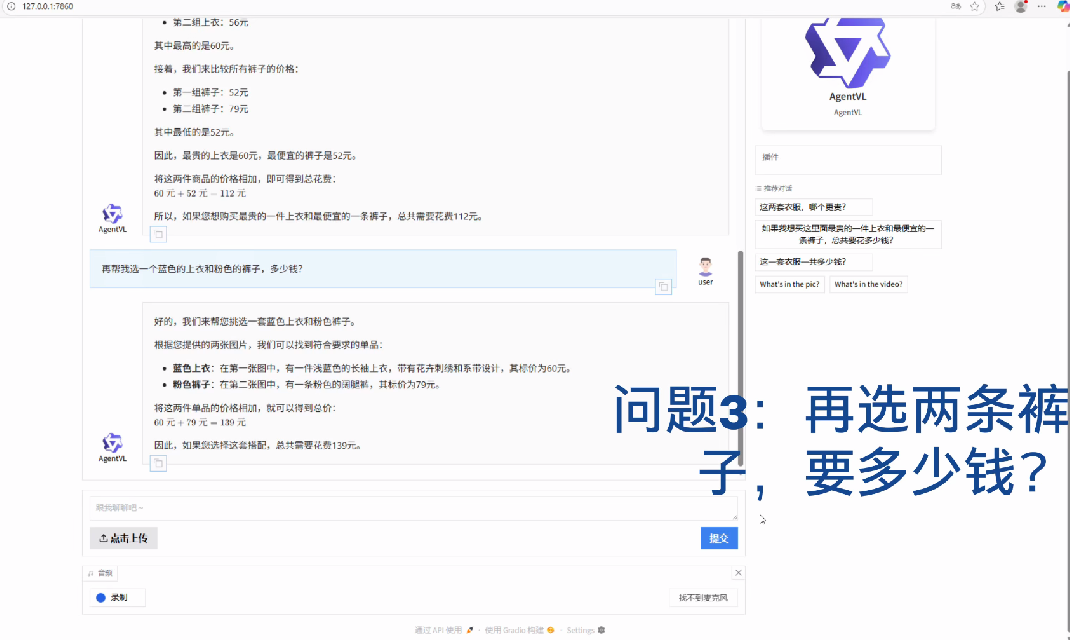1070x640 pixels.
Task: Select suggestion "What's in the video?"
Action: (868, 284)
